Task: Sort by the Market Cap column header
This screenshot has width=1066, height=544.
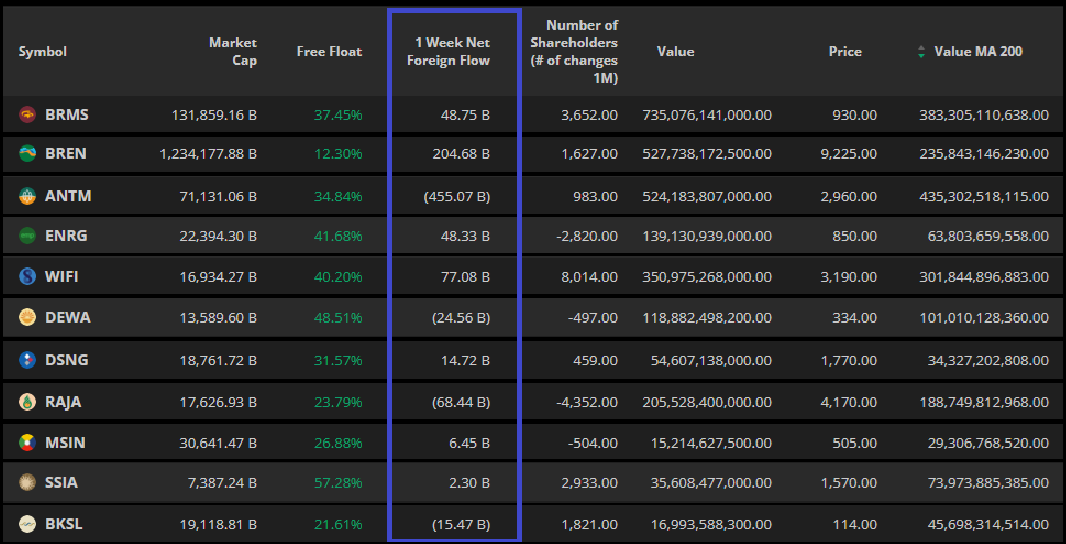Action: tap(232, 51)
